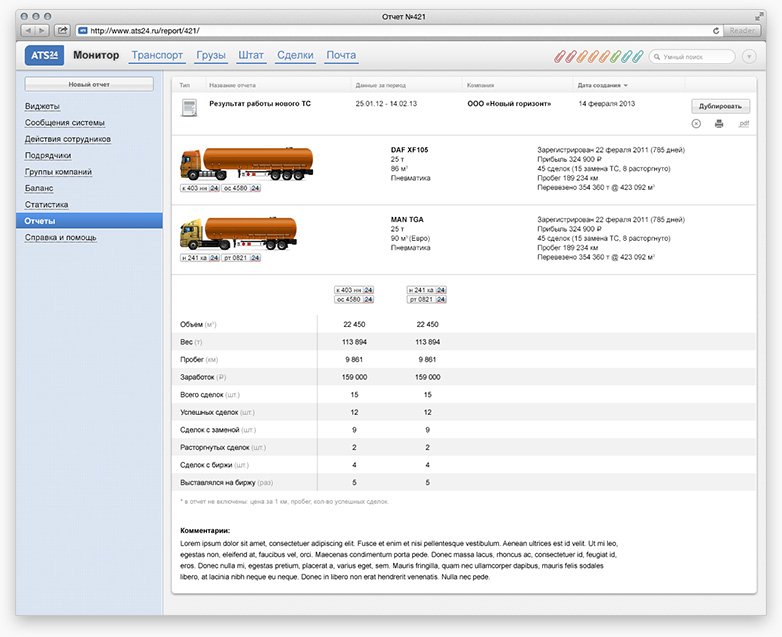
Task: Click plate ос 4580 under DAF truck
Action: tap(241, 188)
